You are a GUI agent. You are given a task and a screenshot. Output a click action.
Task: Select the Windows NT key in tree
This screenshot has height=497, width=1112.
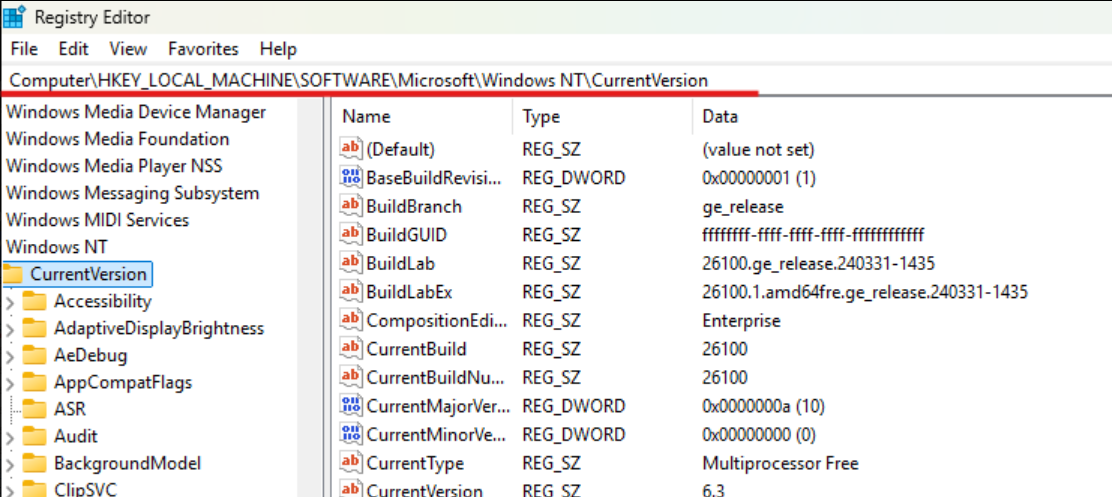tap(57, 247)
